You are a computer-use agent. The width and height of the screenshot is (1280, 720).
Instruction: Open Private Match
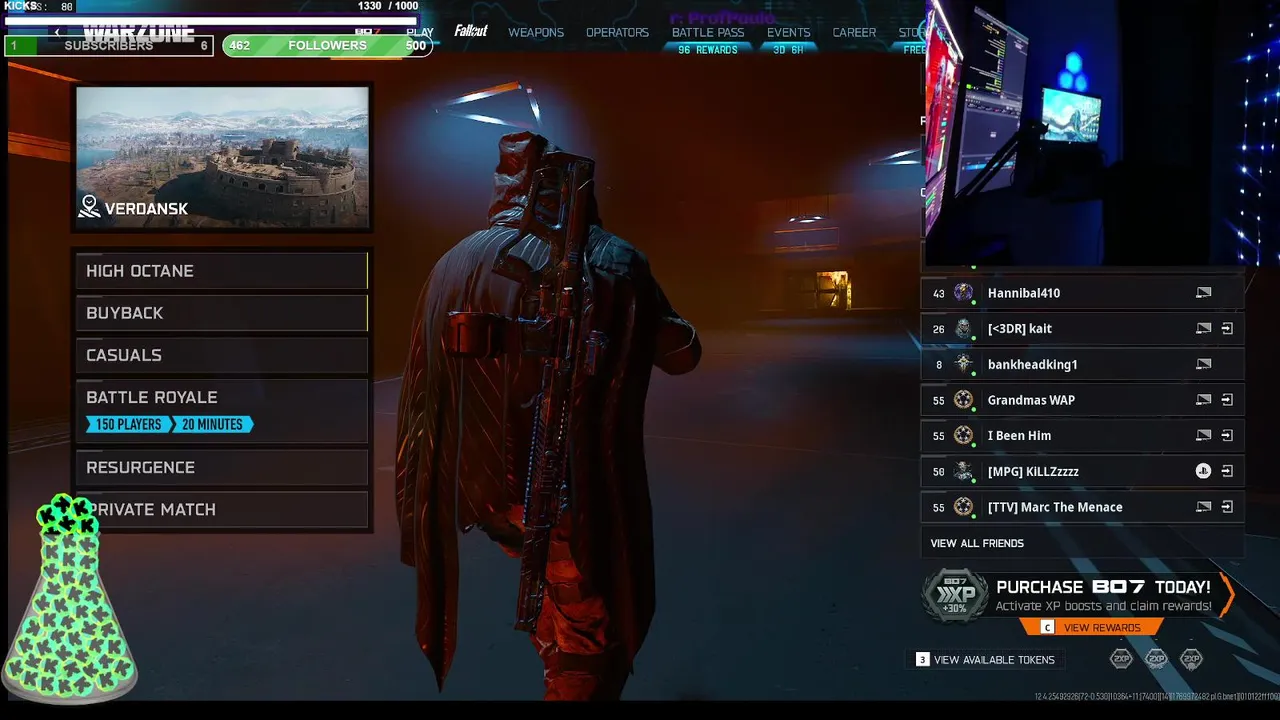222,509
